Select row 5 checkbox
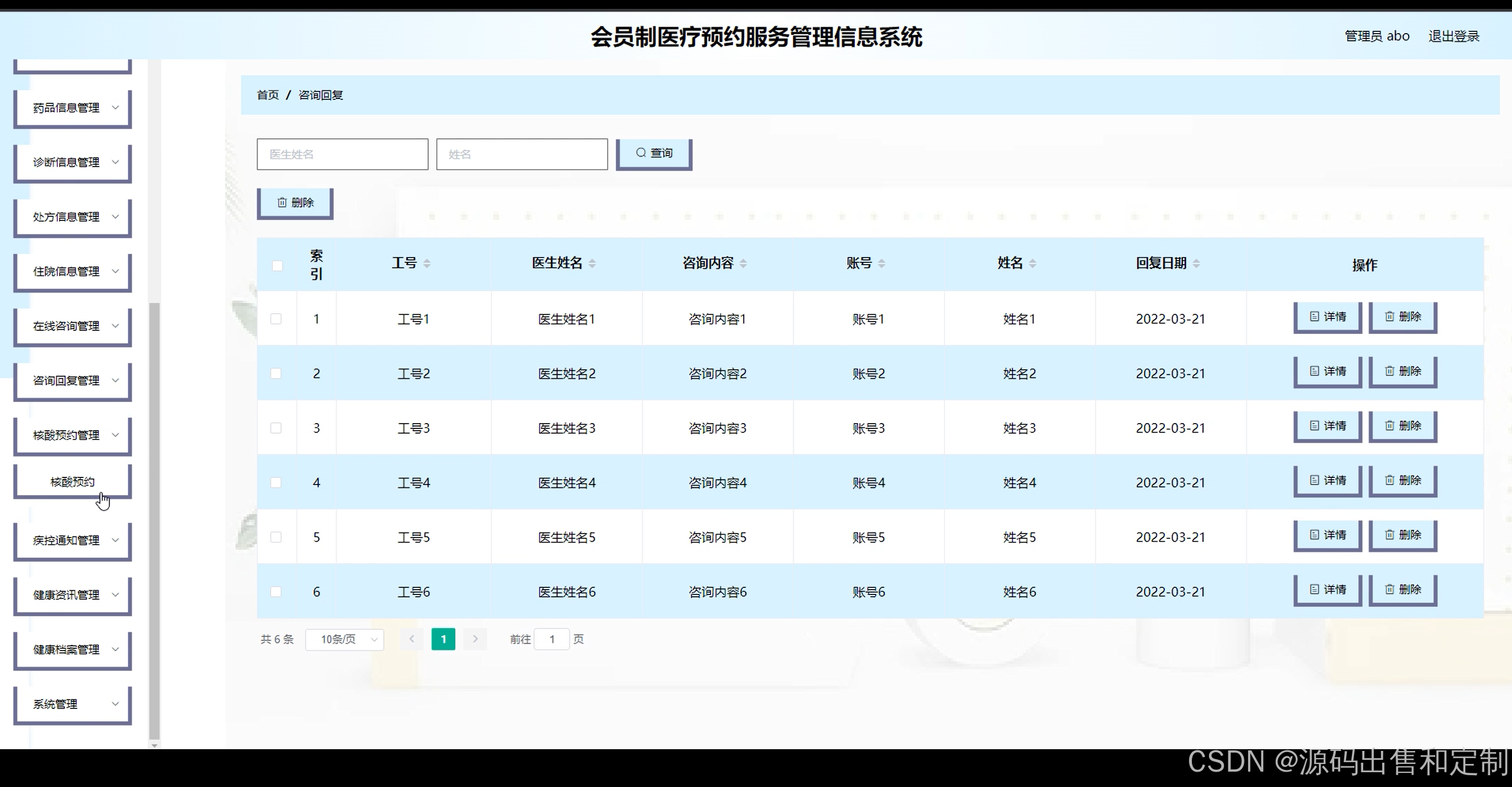The image size is (1512, 787). coord(276,537)
